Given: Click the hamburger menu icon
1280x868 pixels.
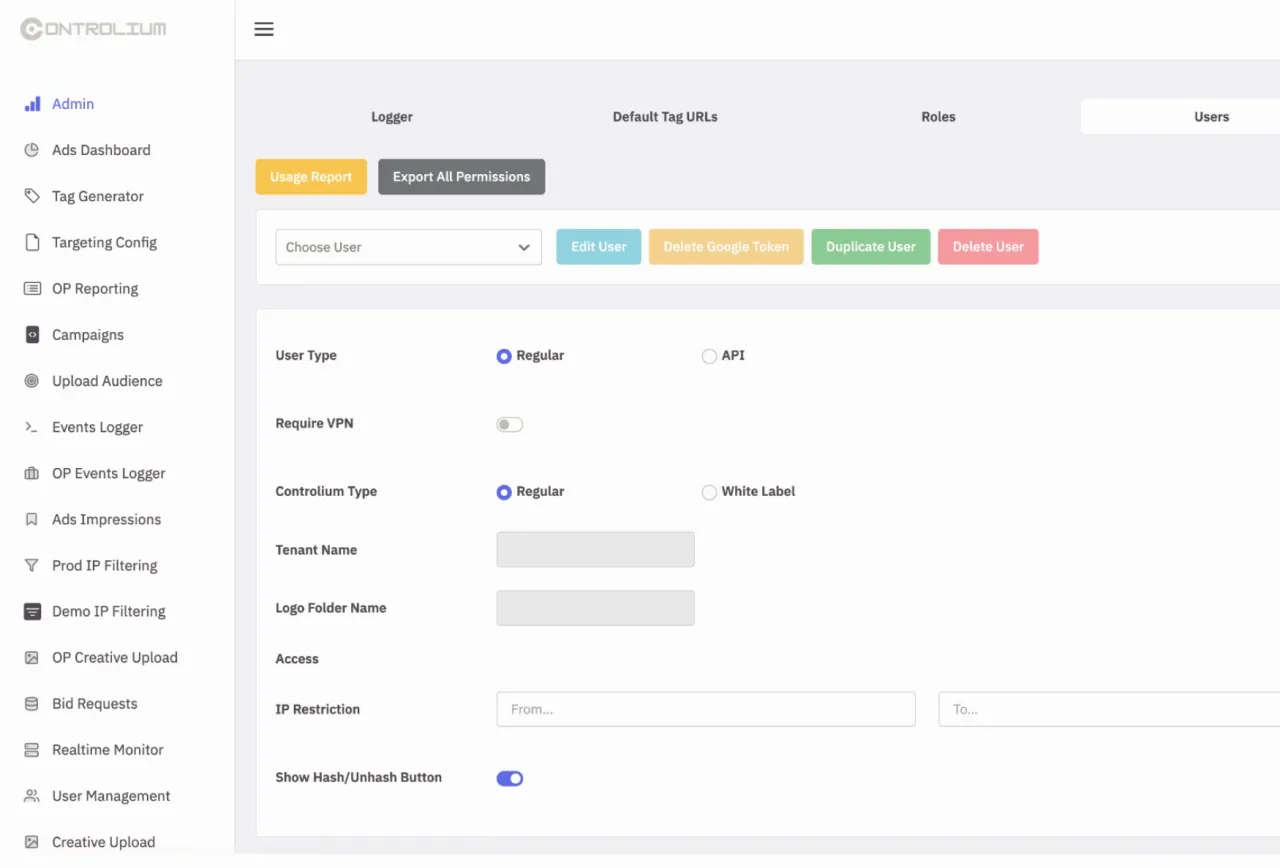Looking at the screenshot, I should tap(264, 29).
